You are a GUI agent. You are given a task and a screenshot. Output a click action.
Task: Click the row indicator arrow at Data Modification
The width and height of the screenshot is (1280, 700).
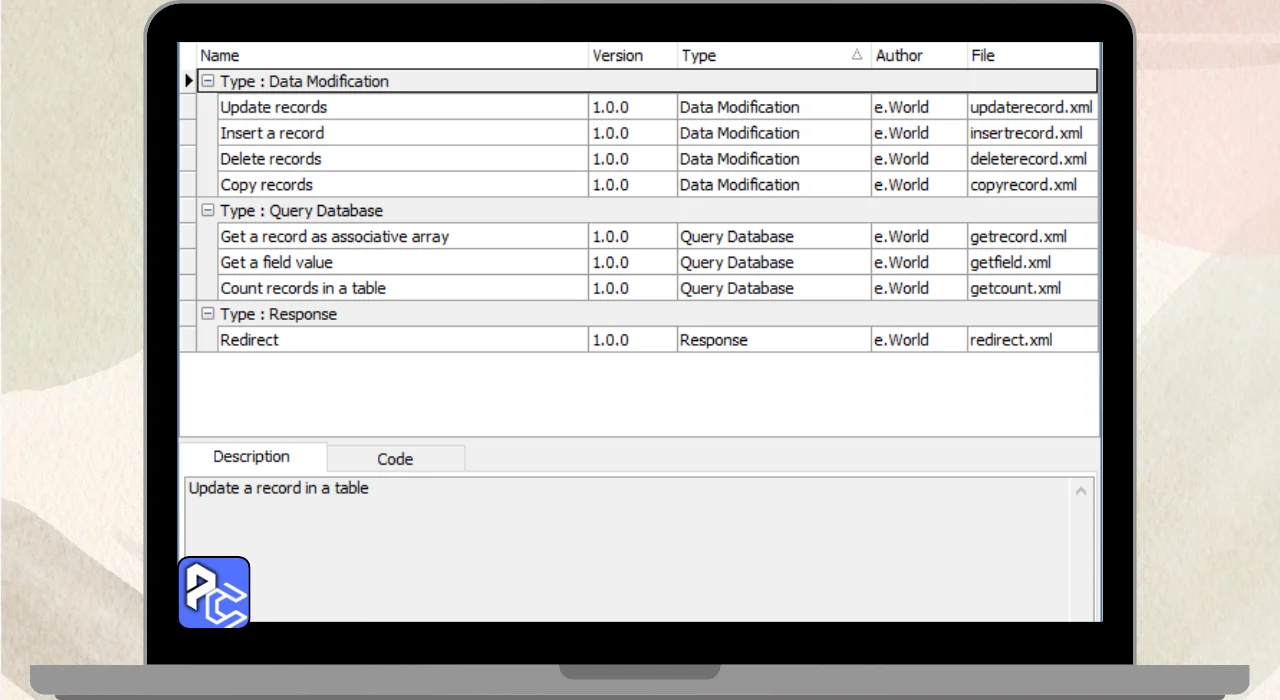[189, 82]
